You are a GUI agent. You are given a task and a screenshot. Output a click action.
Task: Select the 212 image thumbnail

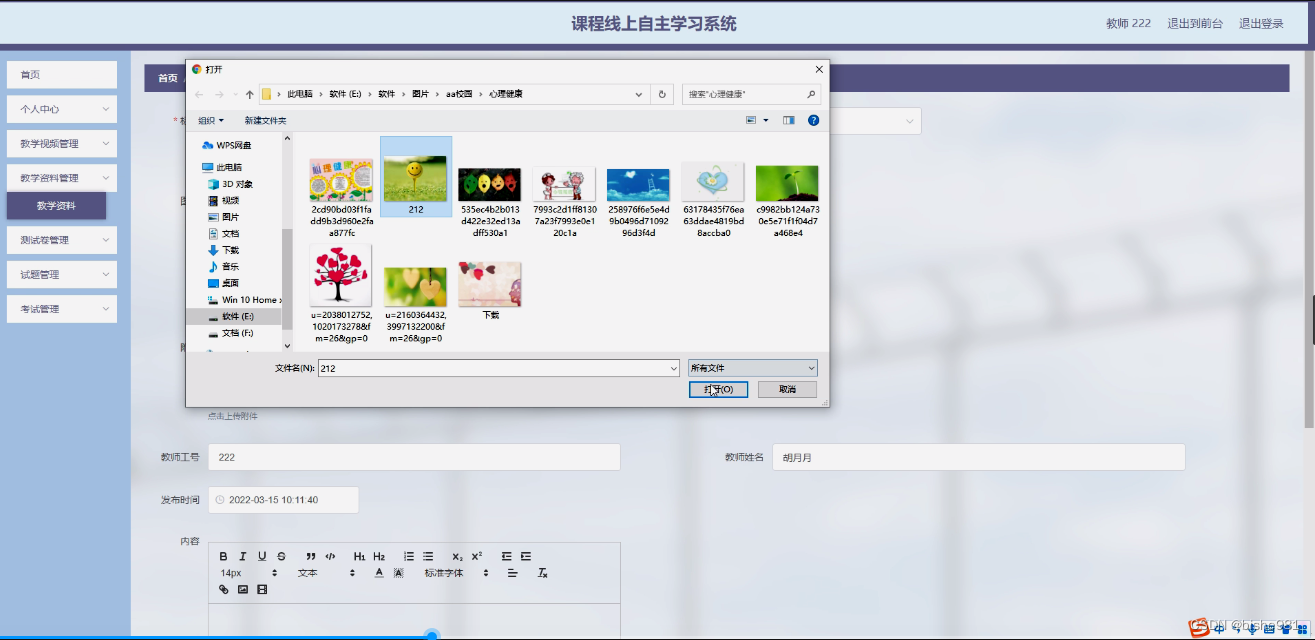415,175
